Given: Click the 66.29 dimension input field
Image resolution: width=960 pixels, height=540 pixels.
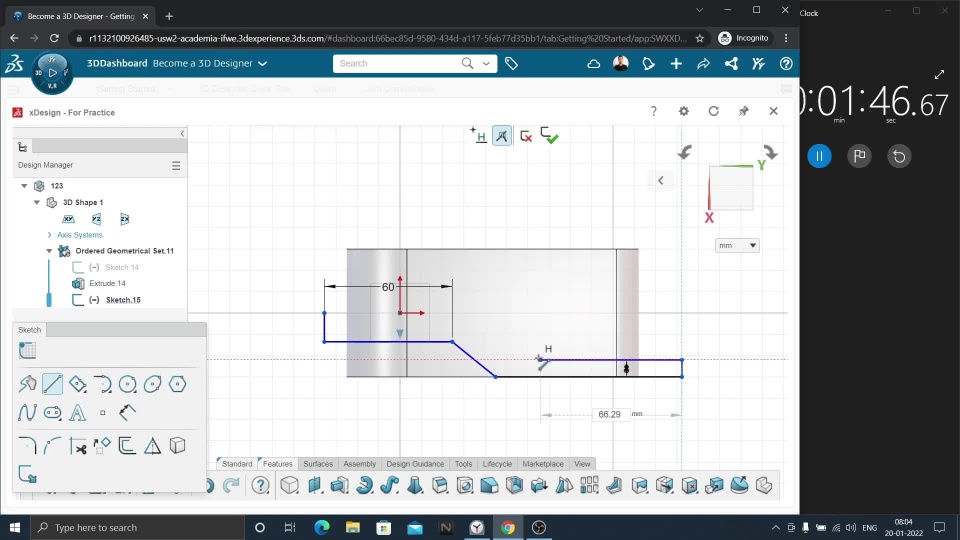Looking at the screenshot, I should coord(609,414).
